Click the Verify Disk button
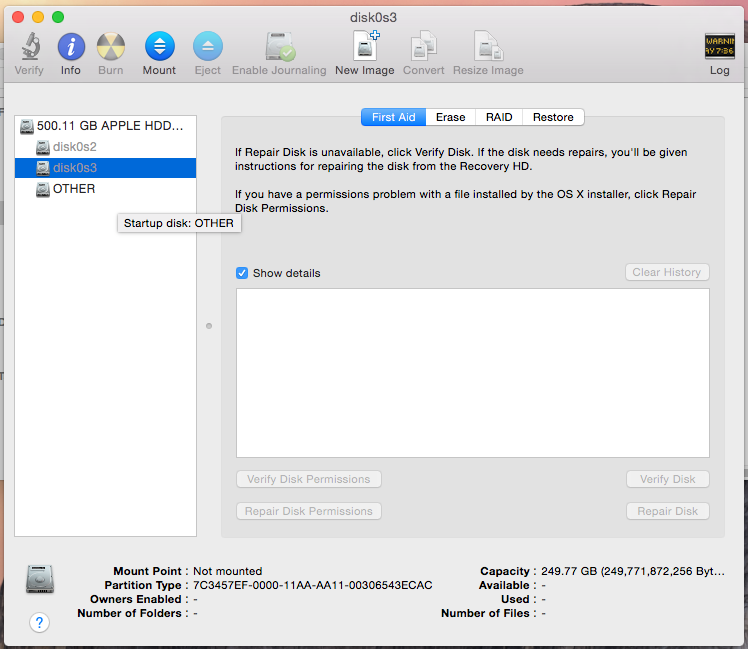Image resolution: width=748 pixels, height=649 pixels. (x=667, y=479)
